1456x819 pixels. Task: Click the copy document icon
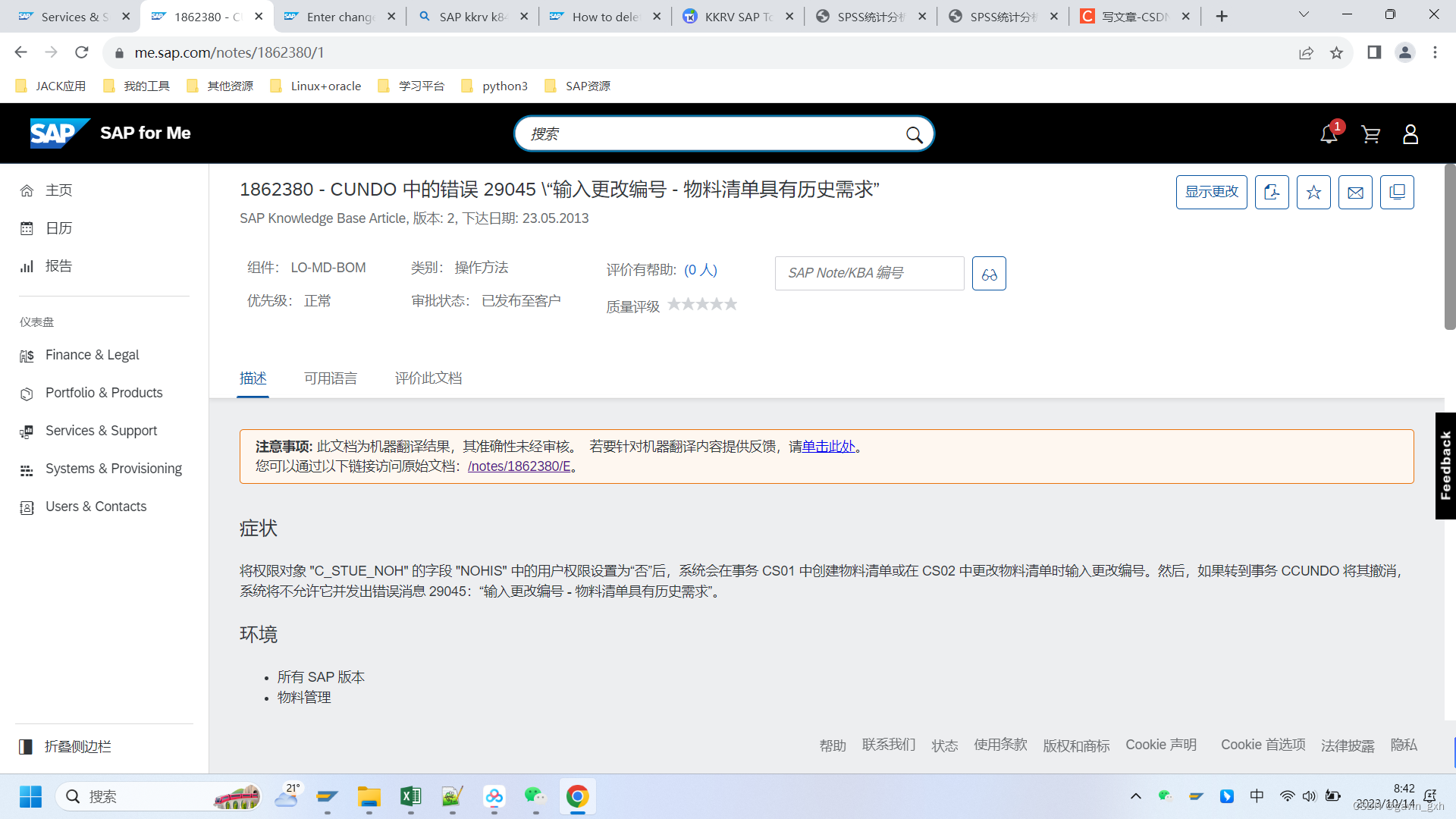(1397, 193)
